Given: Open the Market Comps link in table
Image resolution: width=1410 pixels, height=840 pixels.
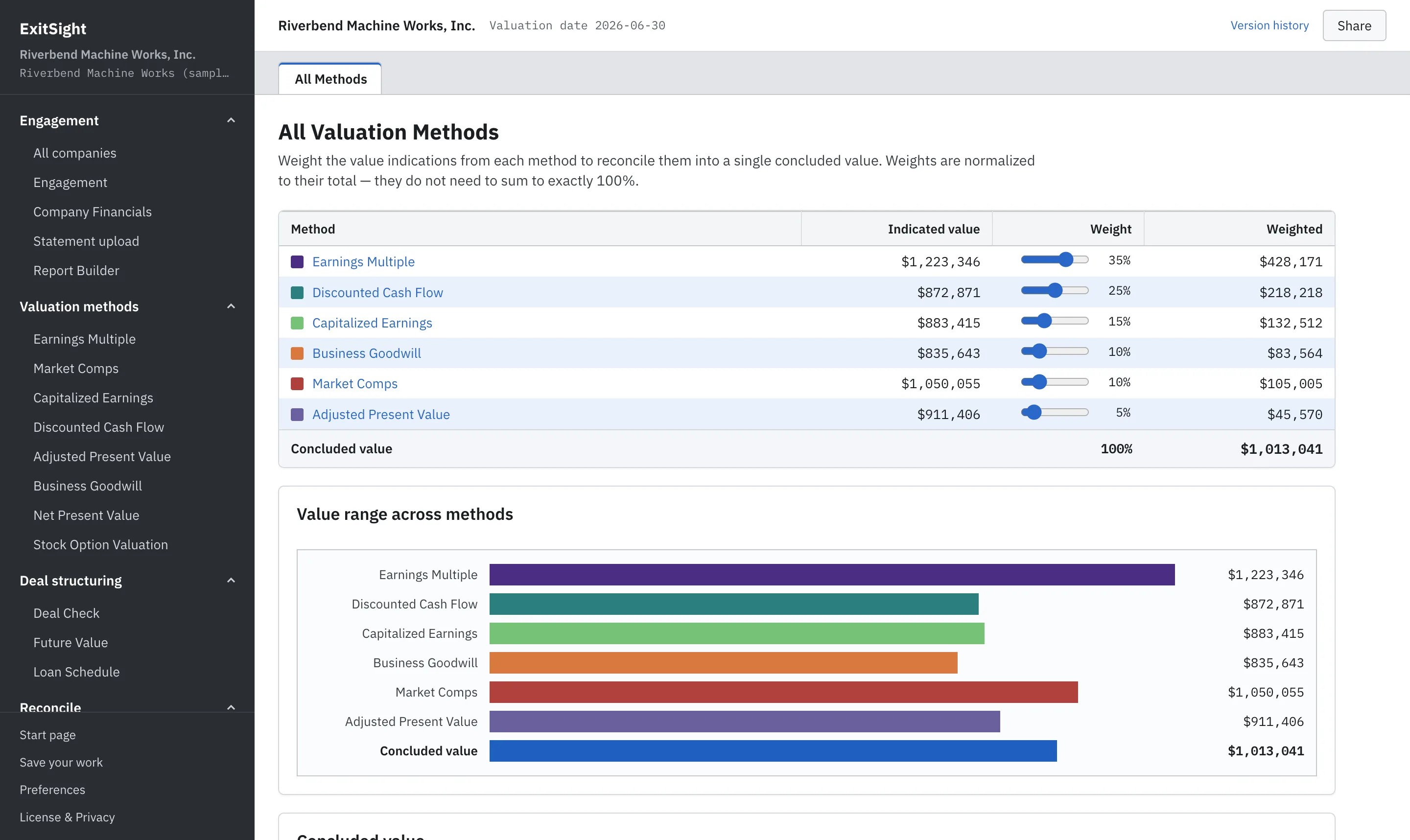Looking at the screenshot, I should tap(355, 384).
